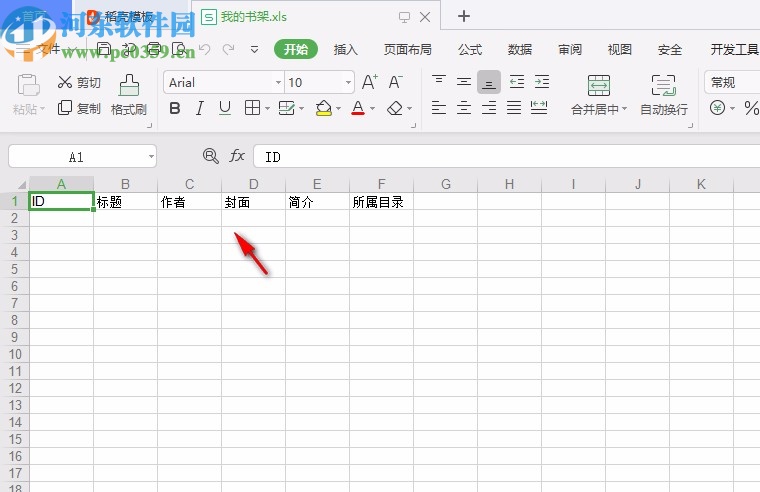Click the align left icon
The image size is (760, 492).
point(439,108)
